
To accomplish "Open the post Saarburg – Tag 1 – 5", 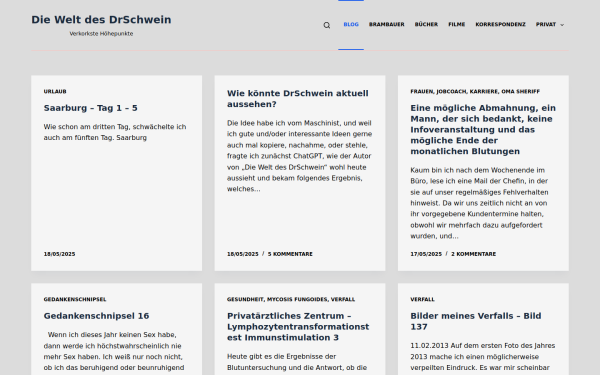I will coord(90,108).
